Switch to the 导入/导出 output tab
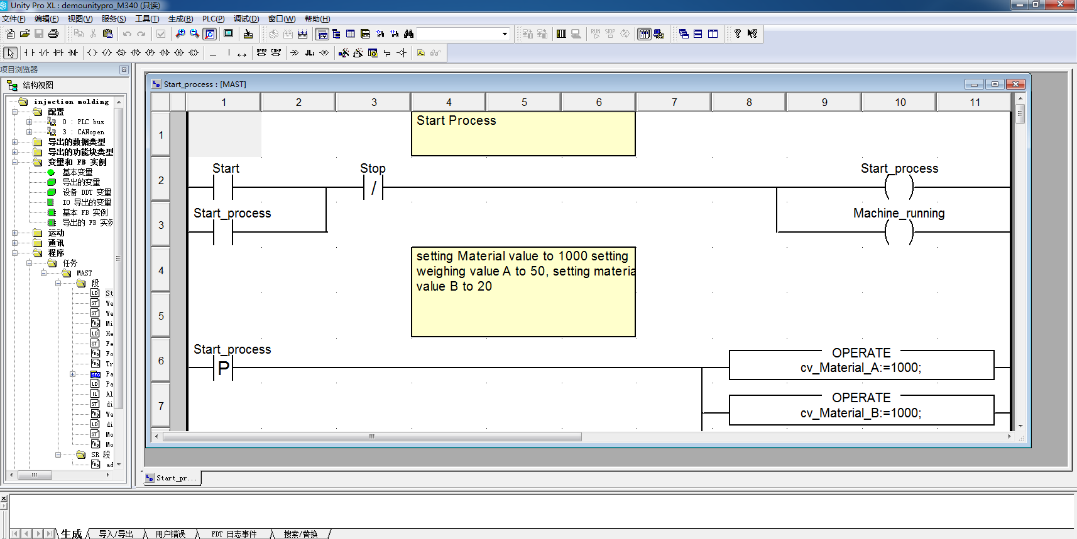This screenshot has width=1077, height=539. pos(115,534)
